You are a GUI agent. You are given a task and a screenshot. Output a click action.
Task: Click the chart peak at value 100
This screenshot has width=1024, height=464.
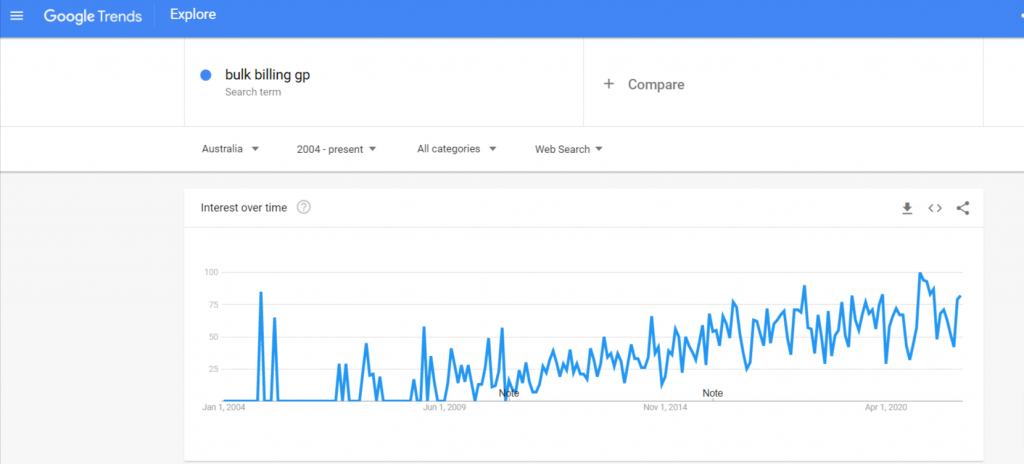point(920,273)
